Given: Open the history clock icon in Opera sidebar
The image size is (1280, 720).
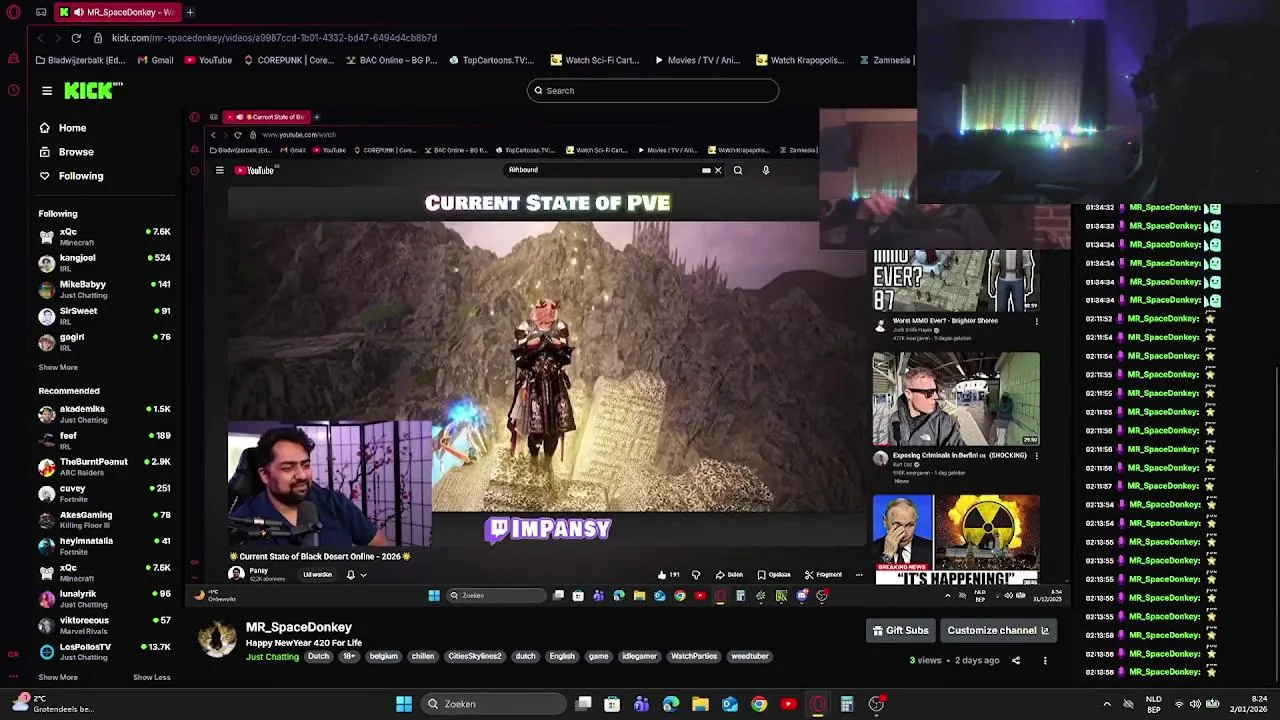Looking at the screenshot, I should [13, 90].
